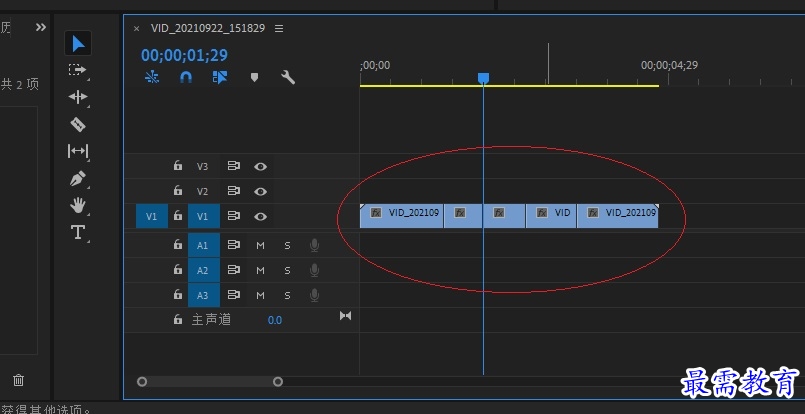Toggle sync lock for track V1
805x414 pixels.
tap(234, 216)
